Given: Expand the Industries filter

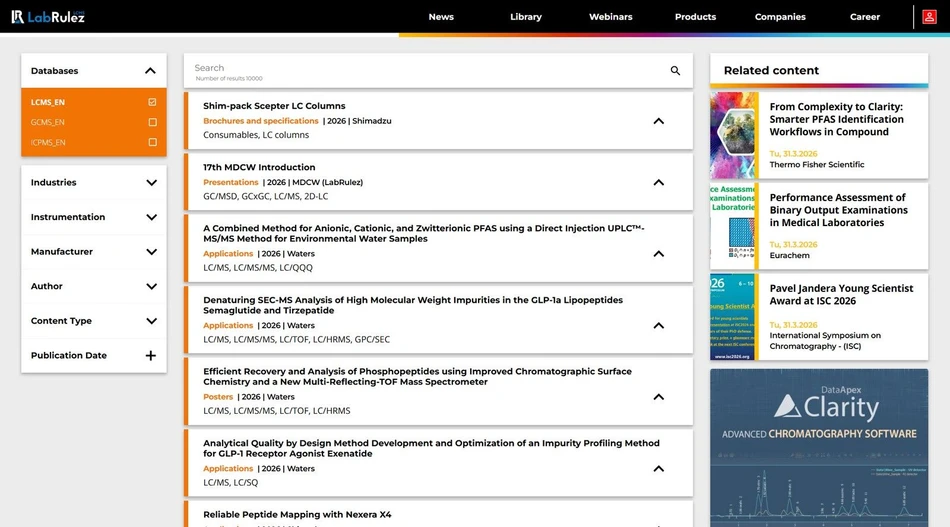Looking at the screenshot, I should (x=151, y=183).
